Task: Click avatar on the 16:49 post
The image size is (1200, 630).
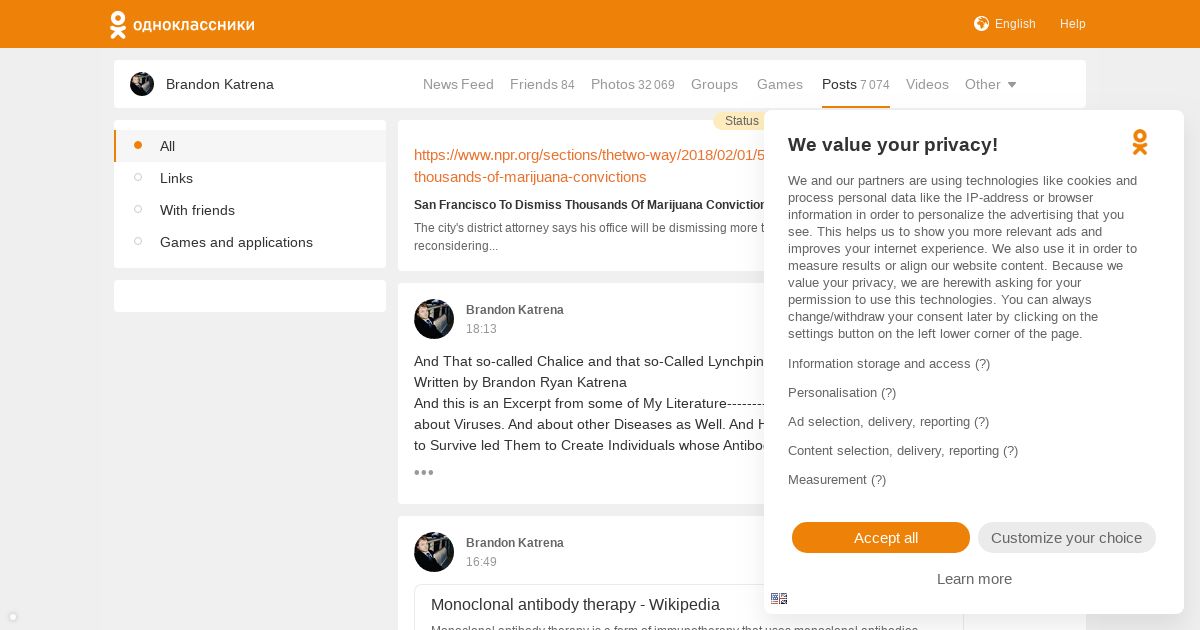Action: point(434,552)
